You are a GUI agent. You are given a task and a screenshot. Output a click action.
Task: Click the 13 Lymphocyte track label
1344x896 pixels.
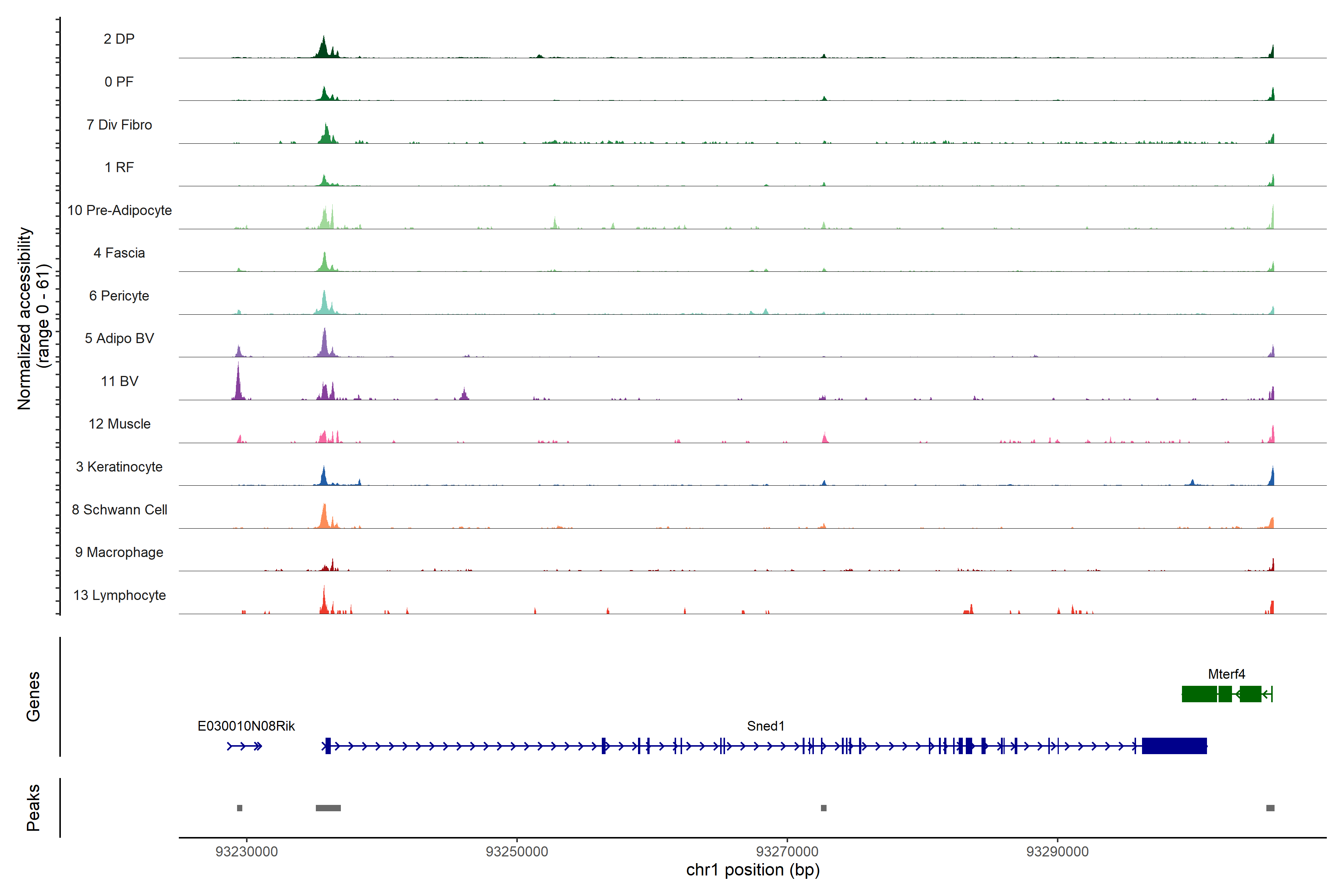click(x=119, y=595)
